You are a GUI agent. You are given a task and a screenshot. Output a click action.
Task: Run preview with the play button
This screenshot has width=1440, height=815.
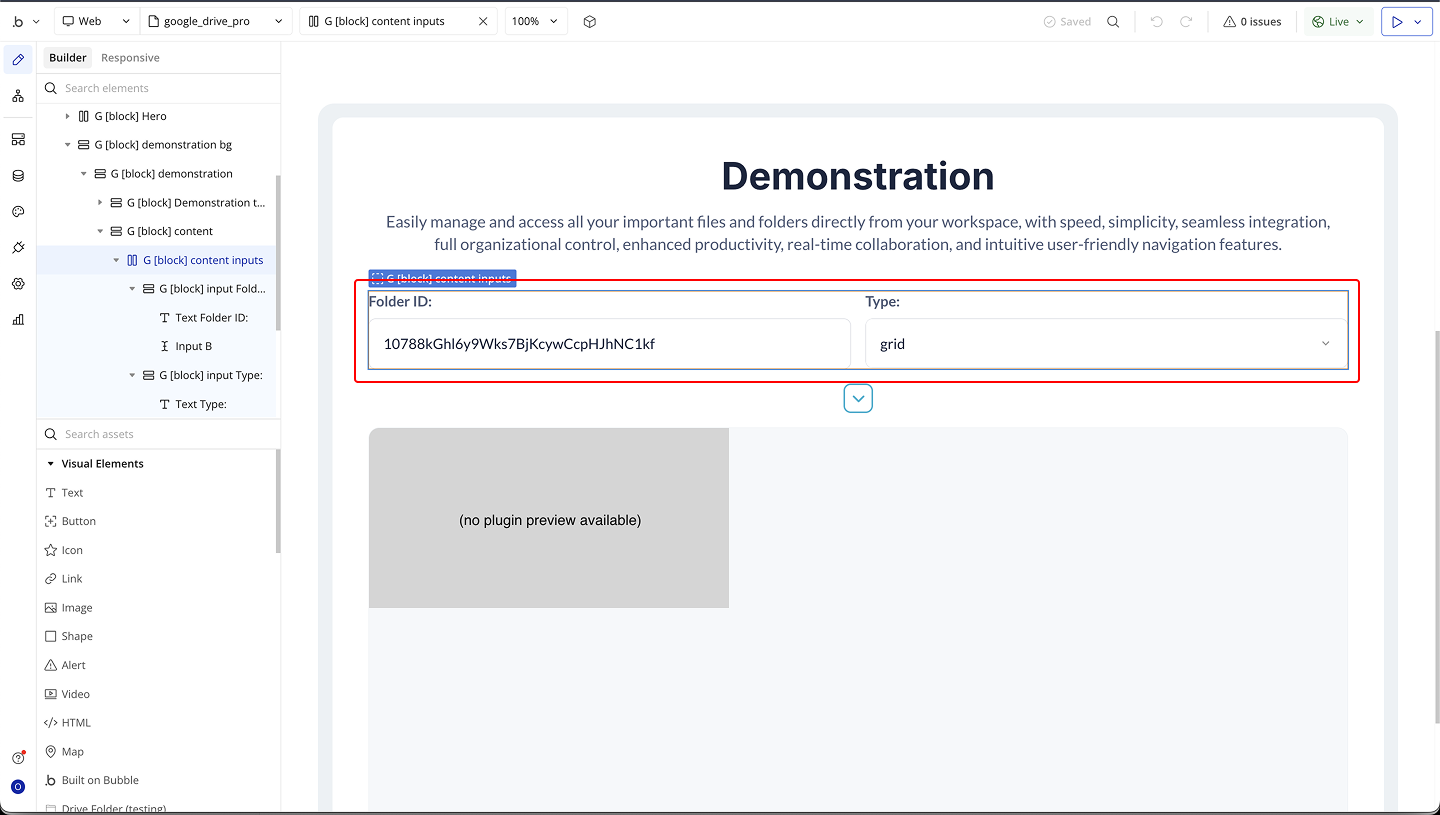tap(1398, 21)
